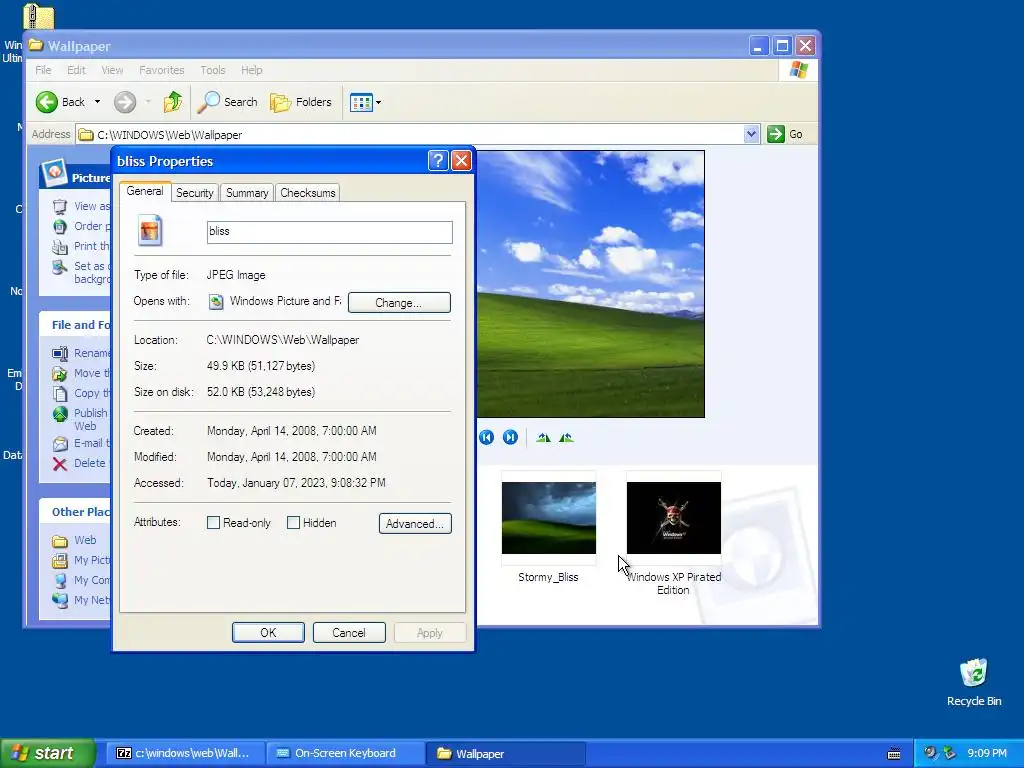
Task: Click the next image button under preview
Action: 510,437
